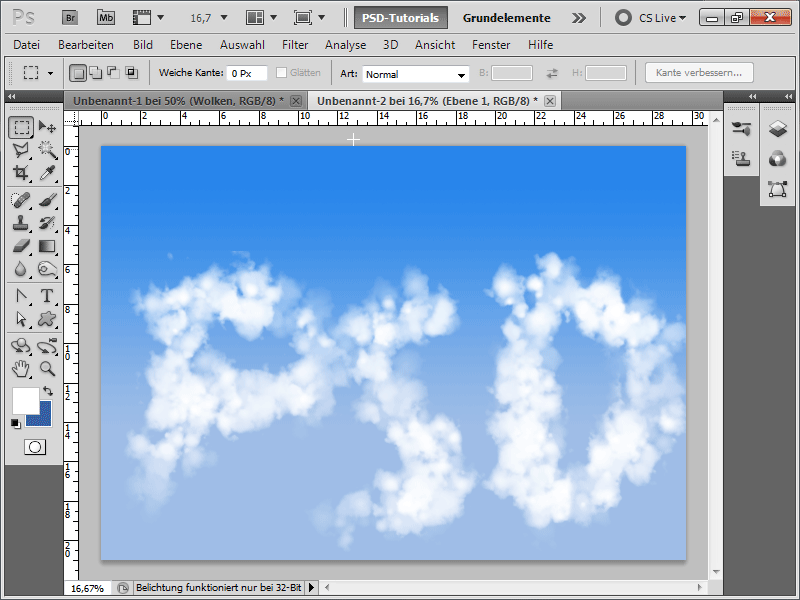Choose Intersect with Selection mode
This screenshot has height=600, width=800.
132,73
